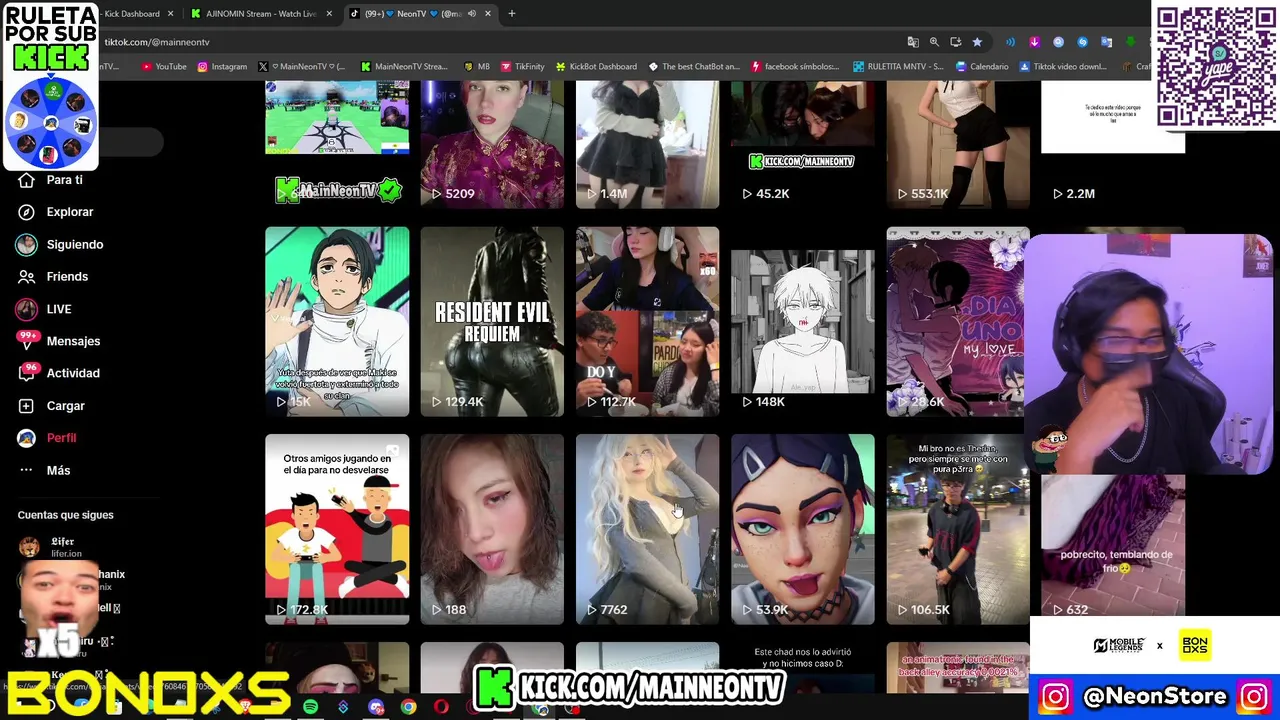1280x720 pixels.
Task: Open the video with 45.2K views
Action: 802,145
